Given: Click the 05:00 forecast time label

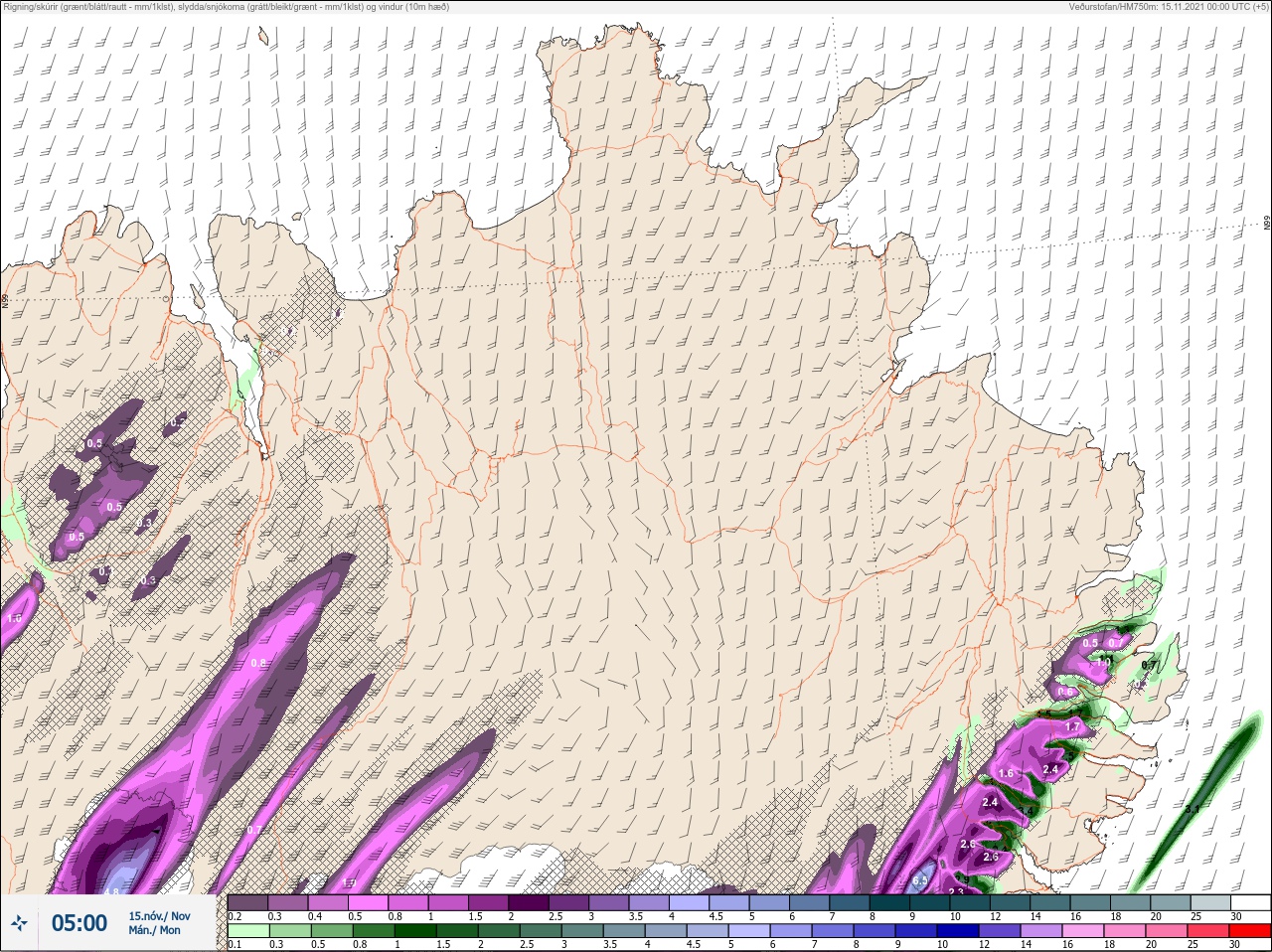Looking at the screenshot, I should click(x=79, y=923).
